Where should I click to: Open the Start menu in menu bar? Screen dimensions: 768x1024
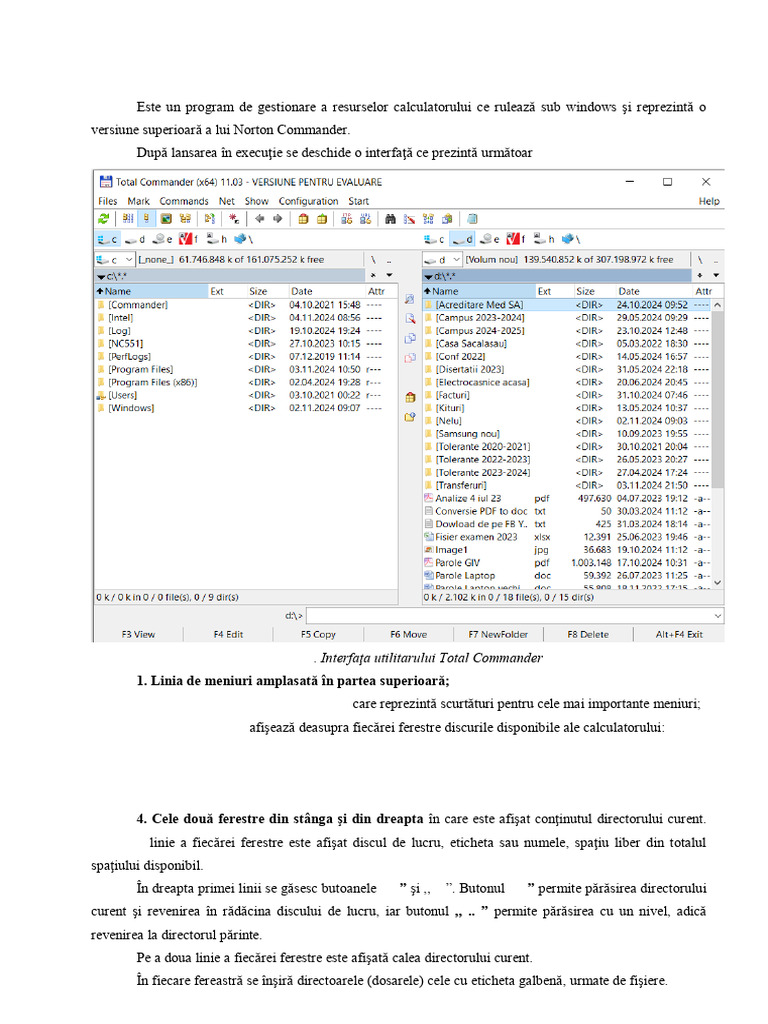359,201
